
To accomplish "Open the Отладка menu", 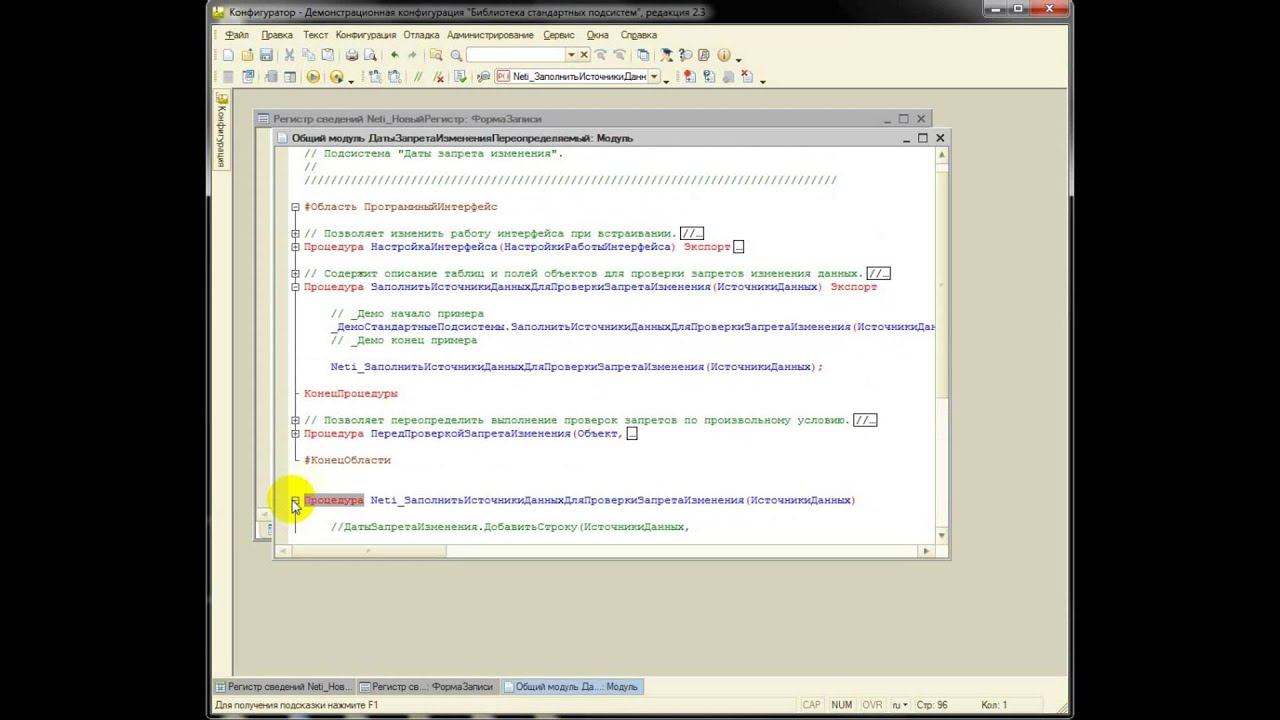I will [x=421, y=35].
